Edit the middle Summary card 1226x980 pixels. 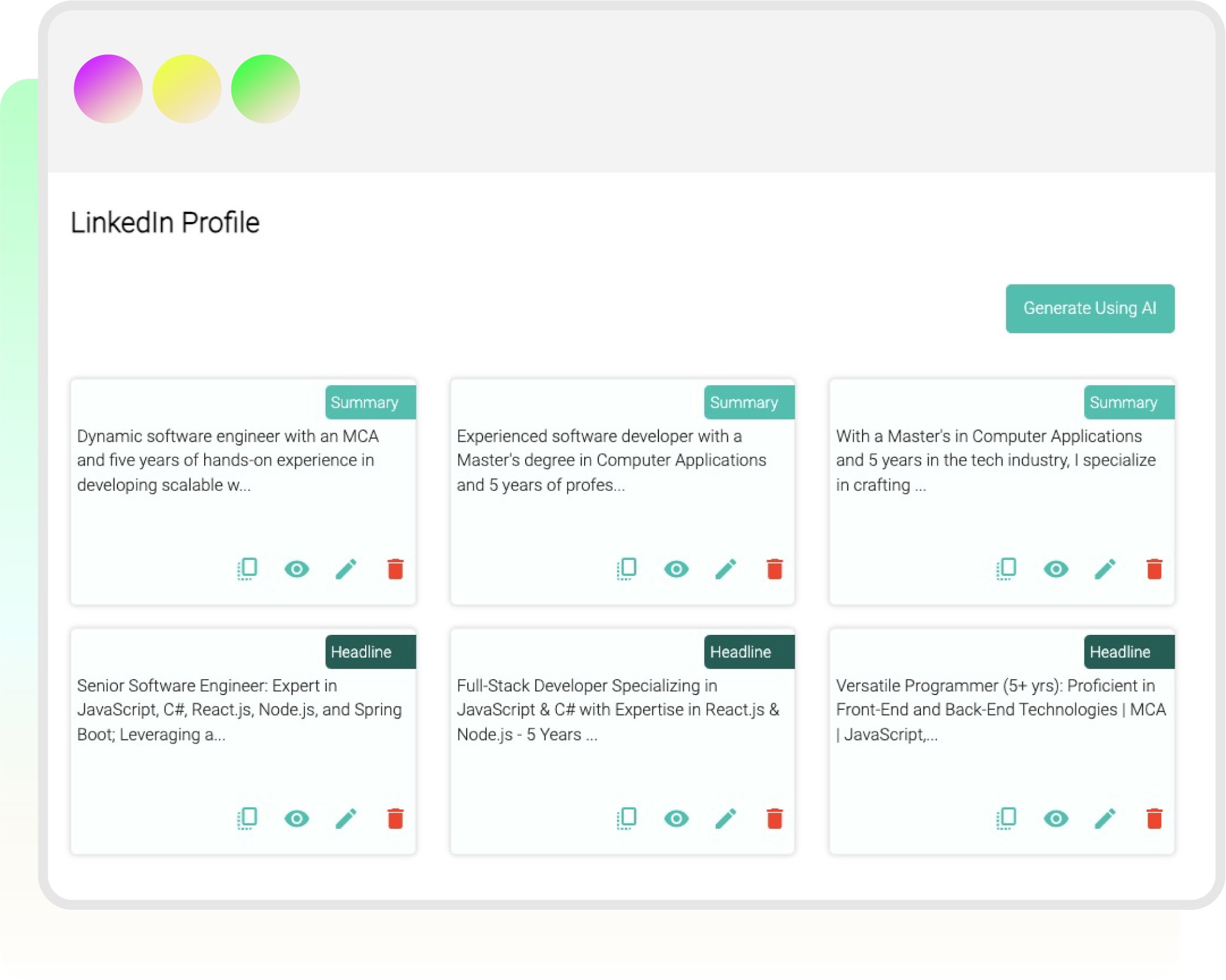pyautogui.click(x=726, y=569)
